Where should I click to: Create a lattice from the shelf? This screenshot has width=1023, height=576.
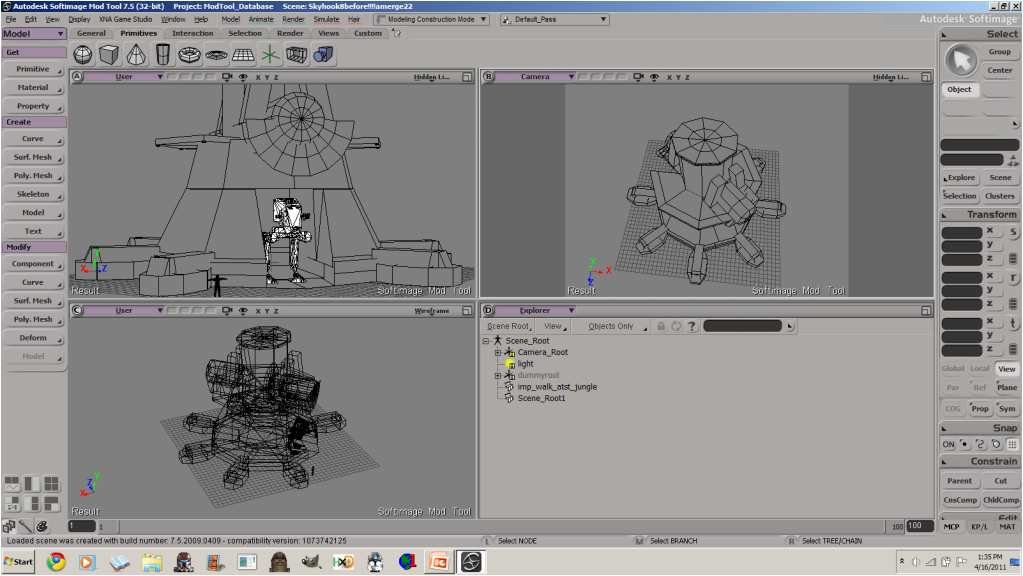(296, 55)
